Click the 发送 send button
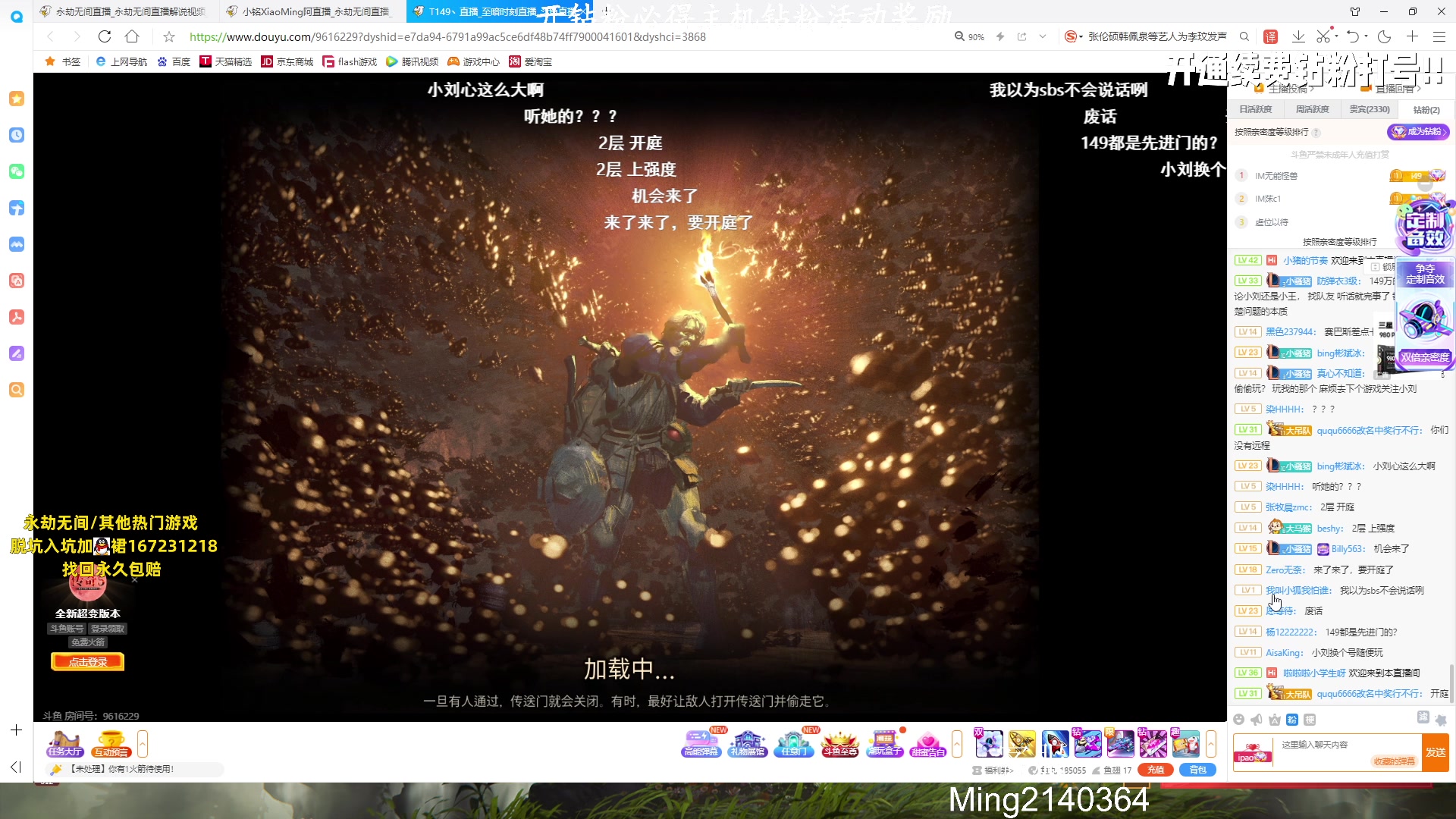 tap(1436, 752)
